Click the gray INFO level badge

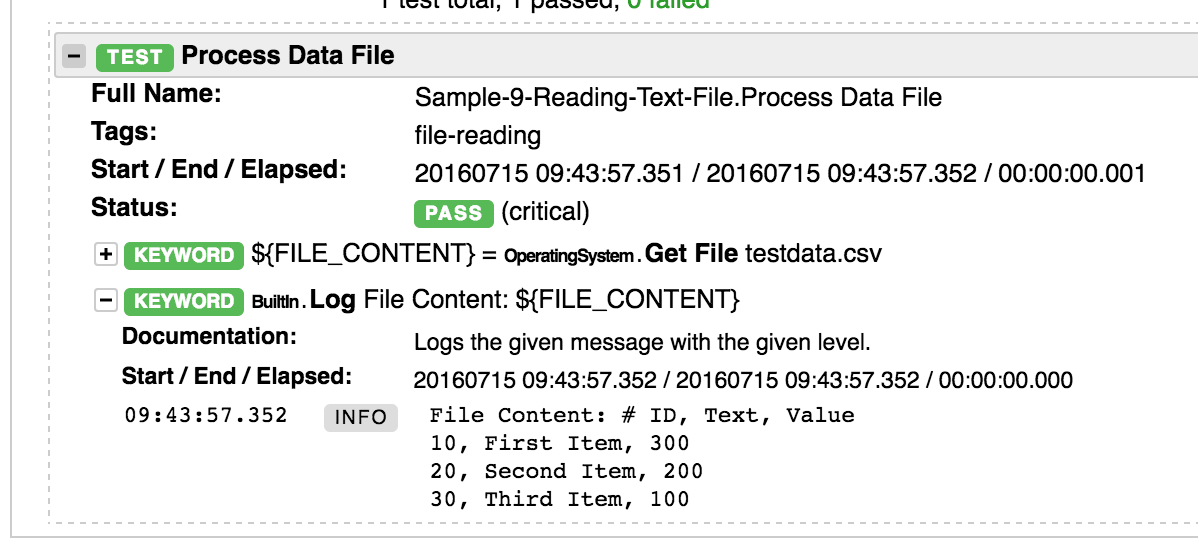click(360, 417)
